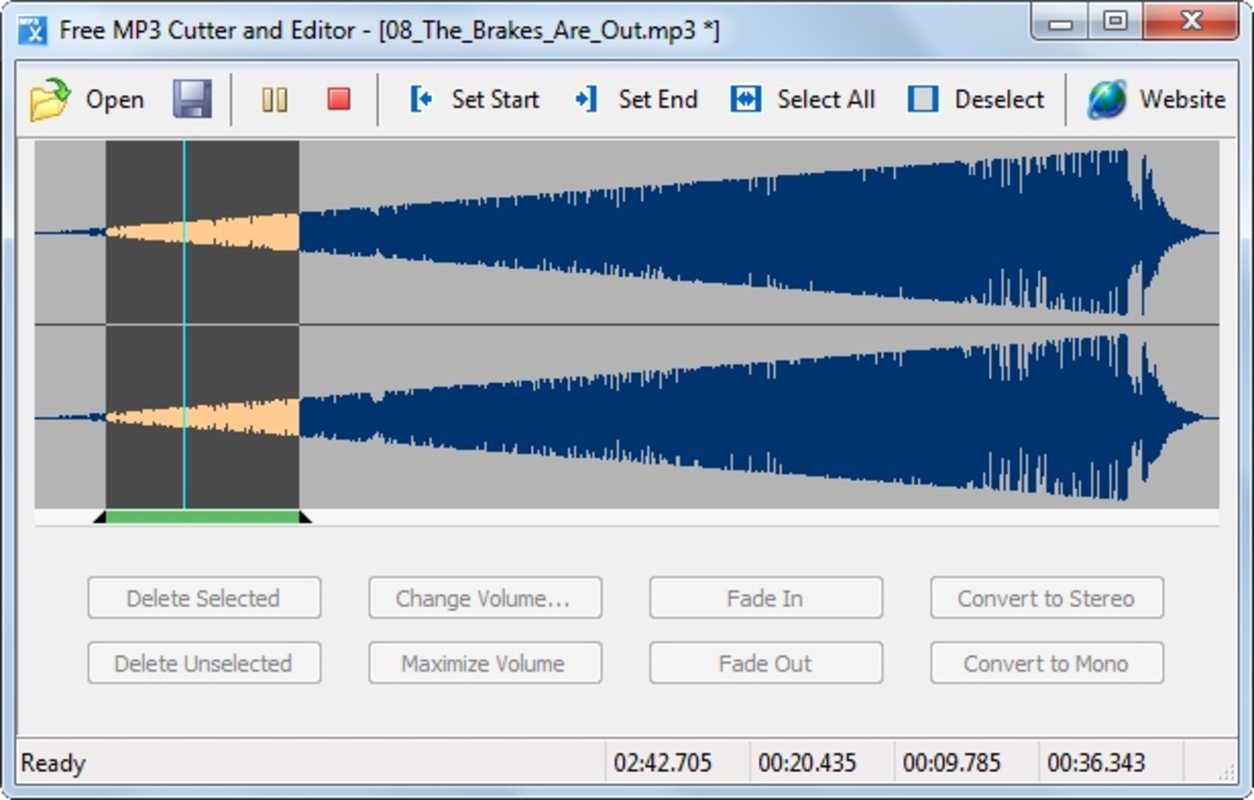1254x800 pixels.
Task: Save the file using the floppy disk icon
Action: [192, 99]
